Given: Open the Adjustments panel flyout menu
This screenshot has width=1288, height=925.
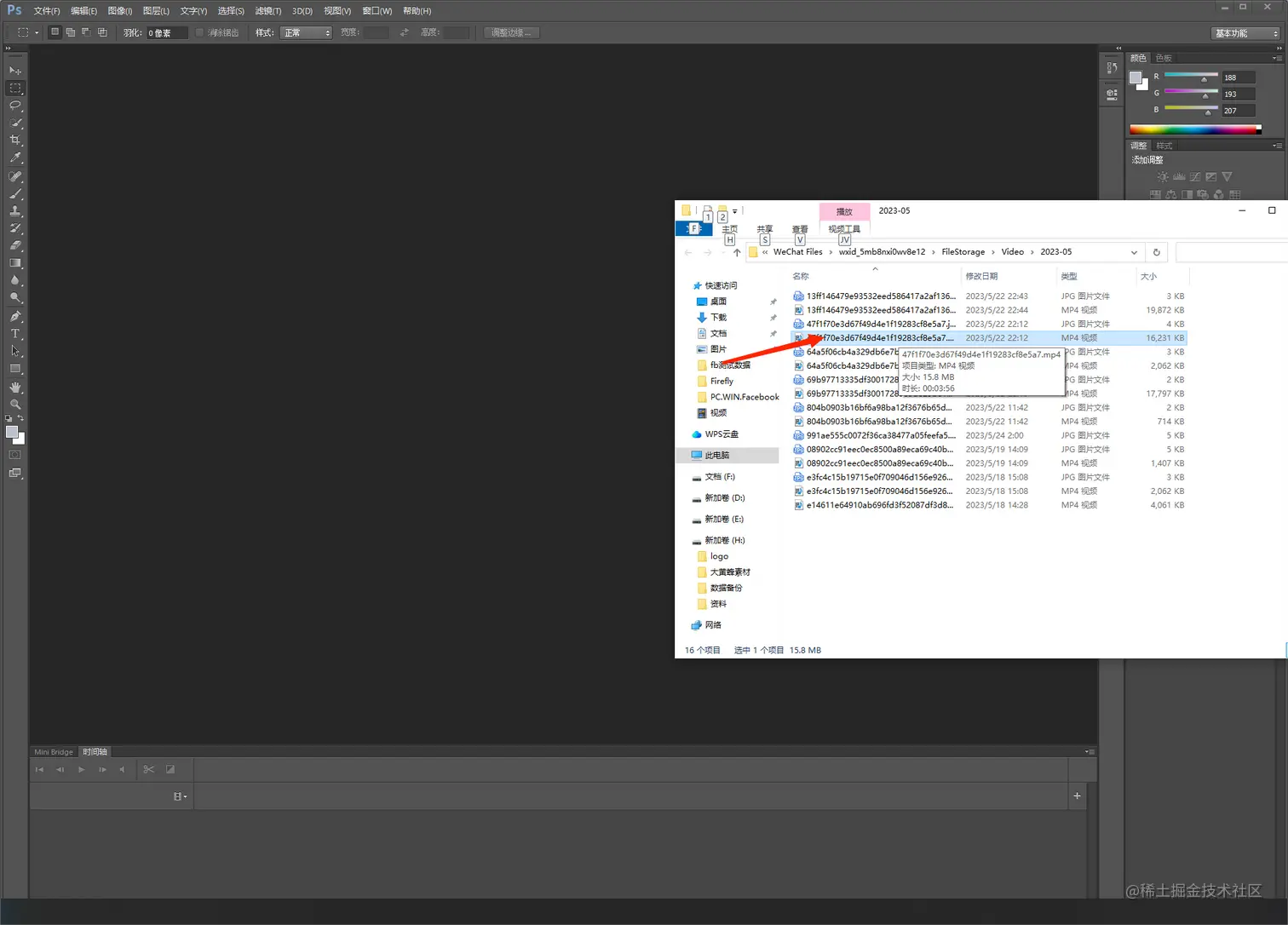Looking at the screenshot, I should pos(1277,146).
